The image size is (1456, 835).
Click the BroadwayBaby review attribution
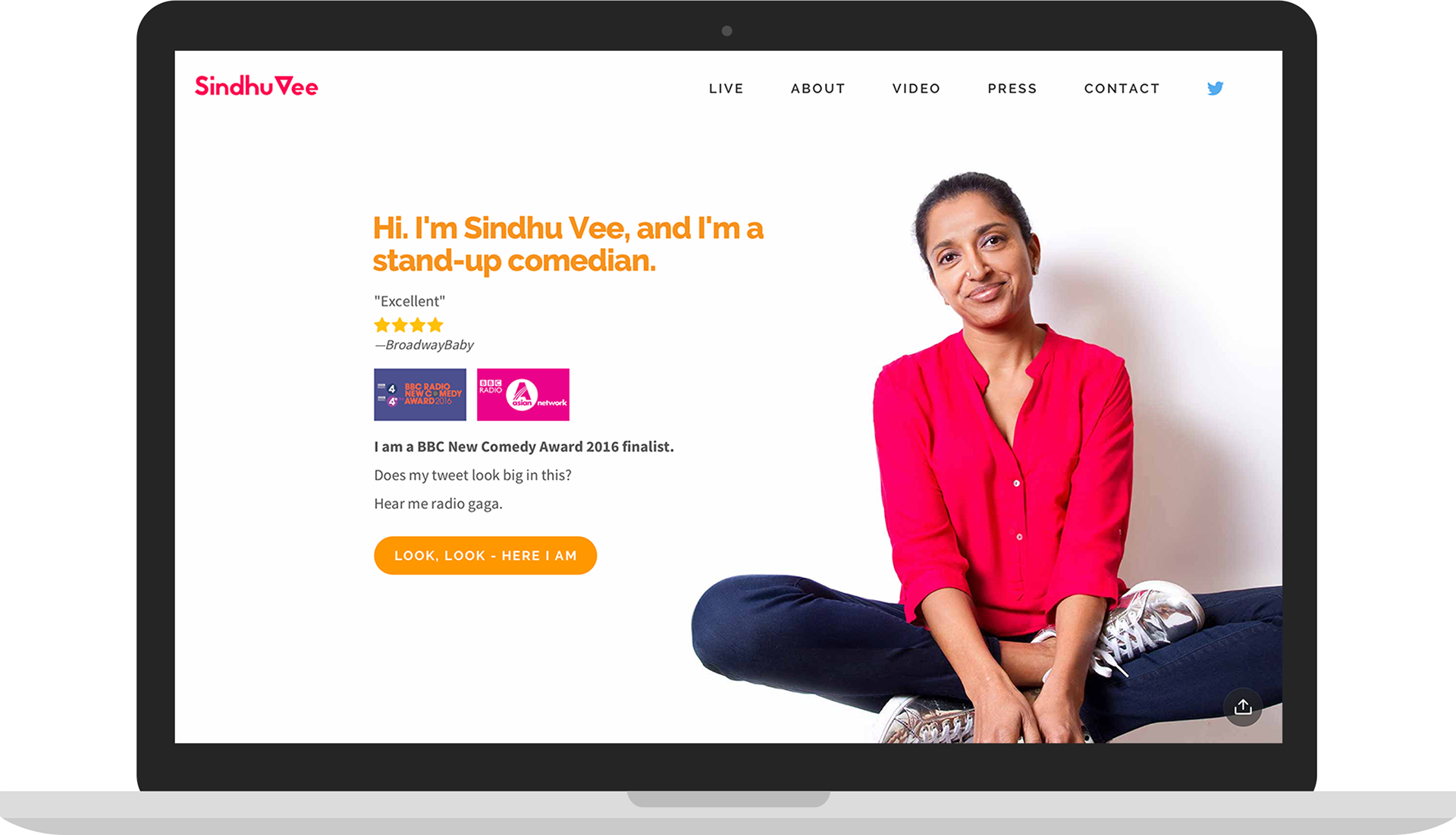[x=424, y=345]
